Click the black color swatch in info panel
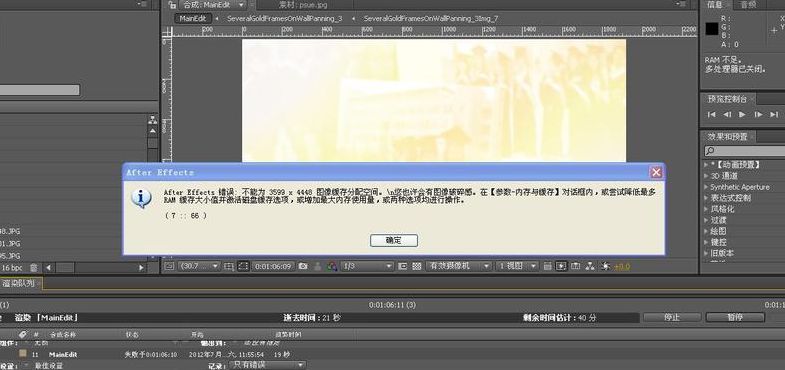Image resolution: width=785 pixels, height=370 pixels. (x=712, y=29)
